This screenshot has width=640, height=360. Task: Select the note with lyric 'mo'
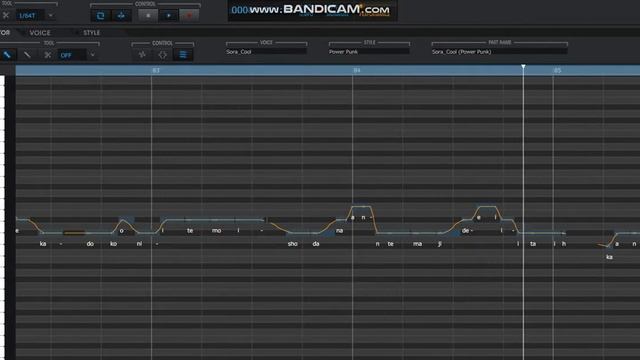click(222, 220)
